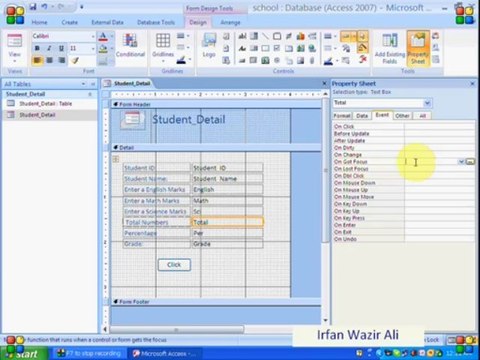Select the Grade text box on form
Screen dimensions: 480x360
pyautogui.click(x=228, y=244)
